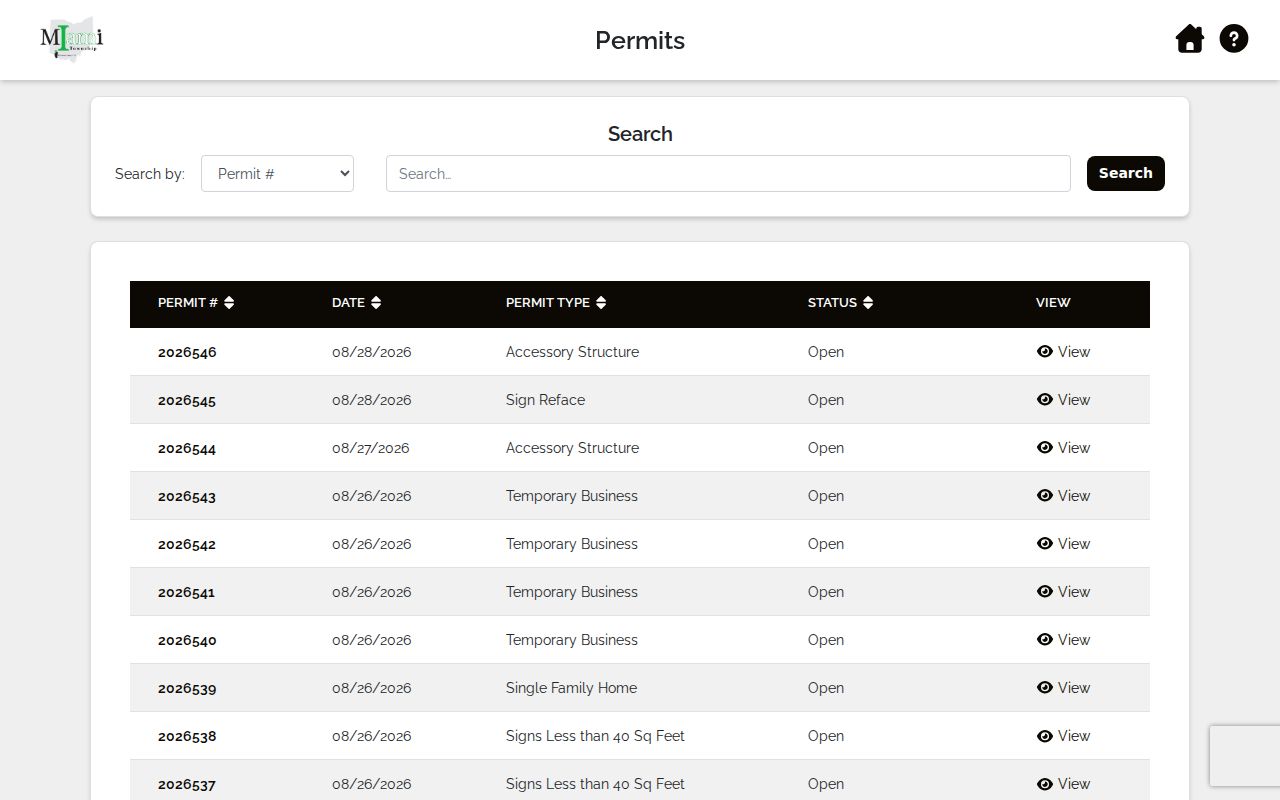This screenshot has width=1280, height=800.
Task: View permit 2026541 details
Action: [x=1063, y=592]
